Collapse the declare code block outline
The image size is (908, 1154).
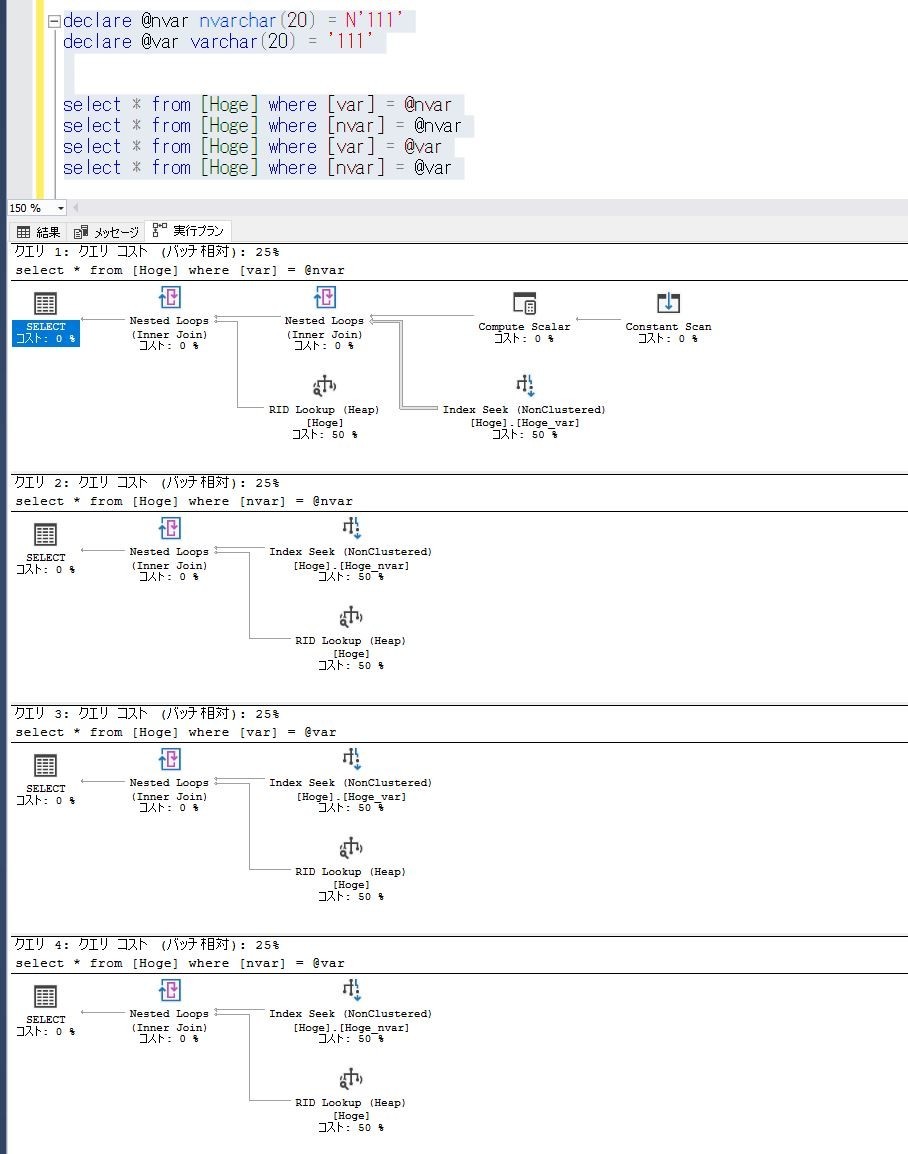[54, 21]
